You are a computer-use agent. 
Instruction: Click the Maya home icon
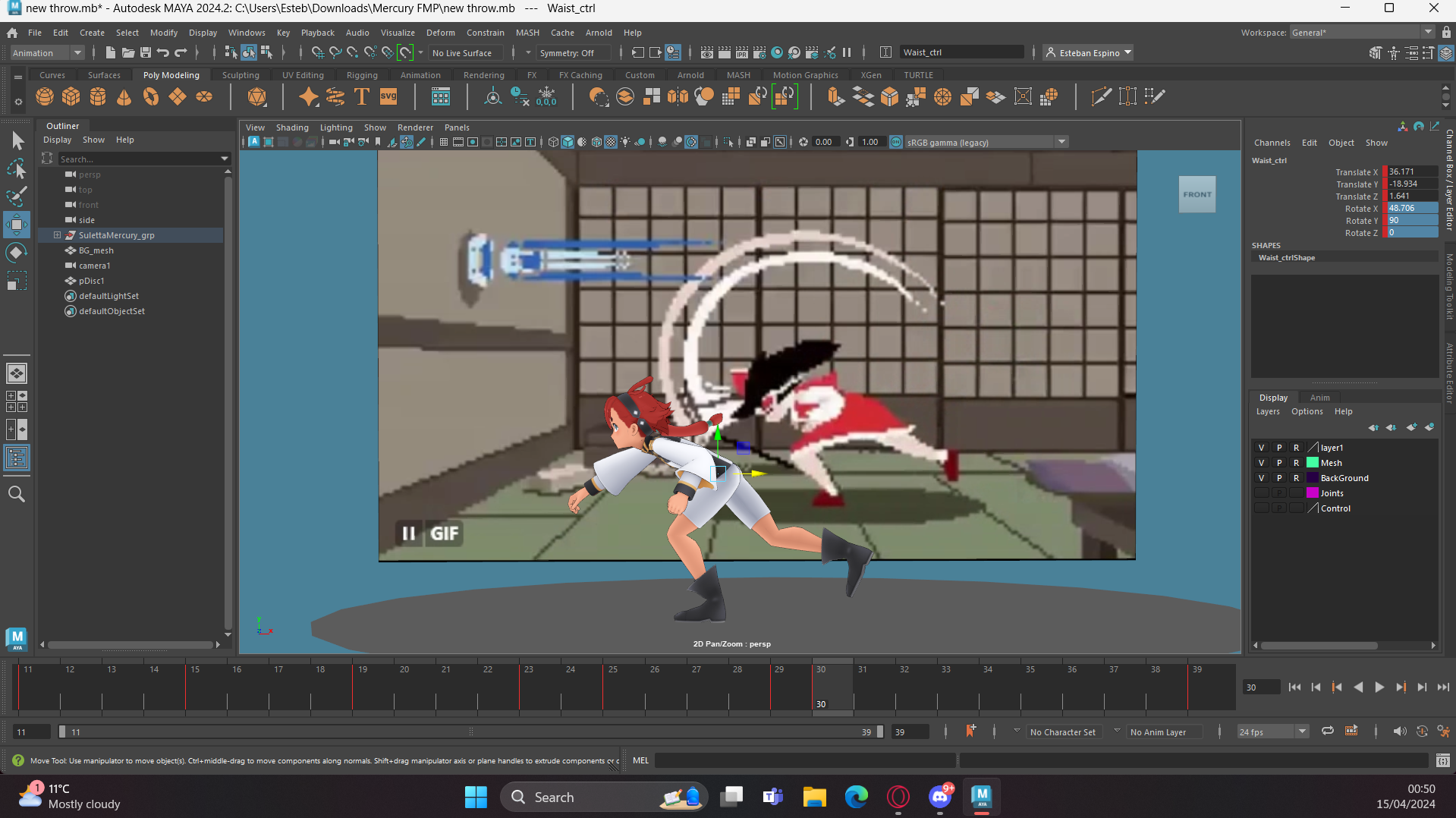(x=12, y=33)
